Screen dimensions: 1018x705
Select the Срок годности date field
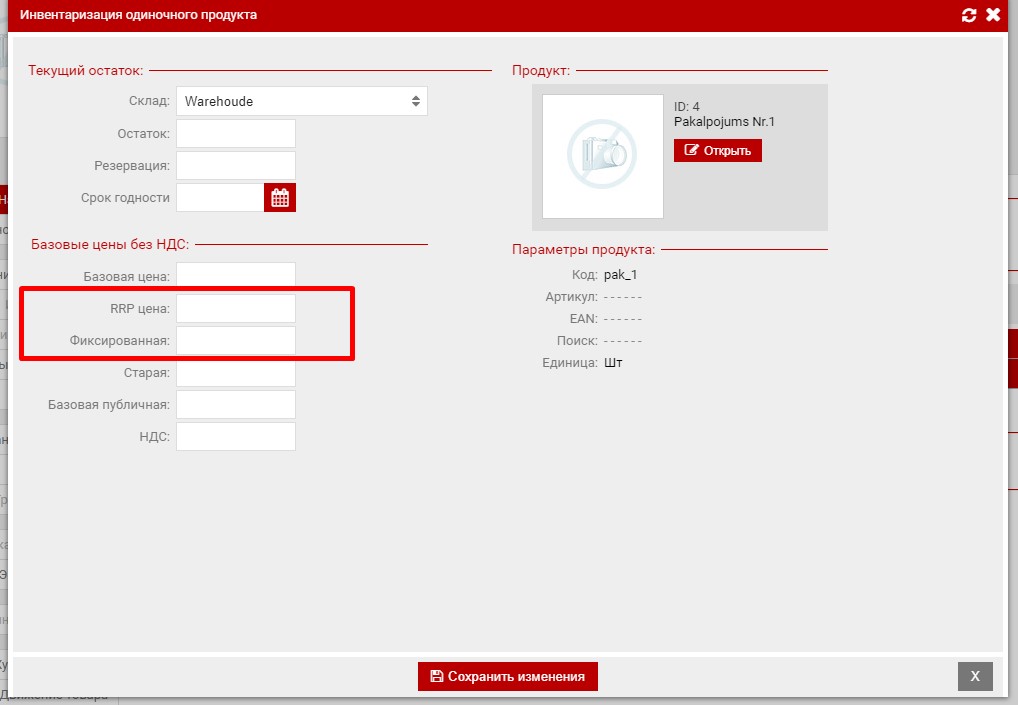(220, 198)
